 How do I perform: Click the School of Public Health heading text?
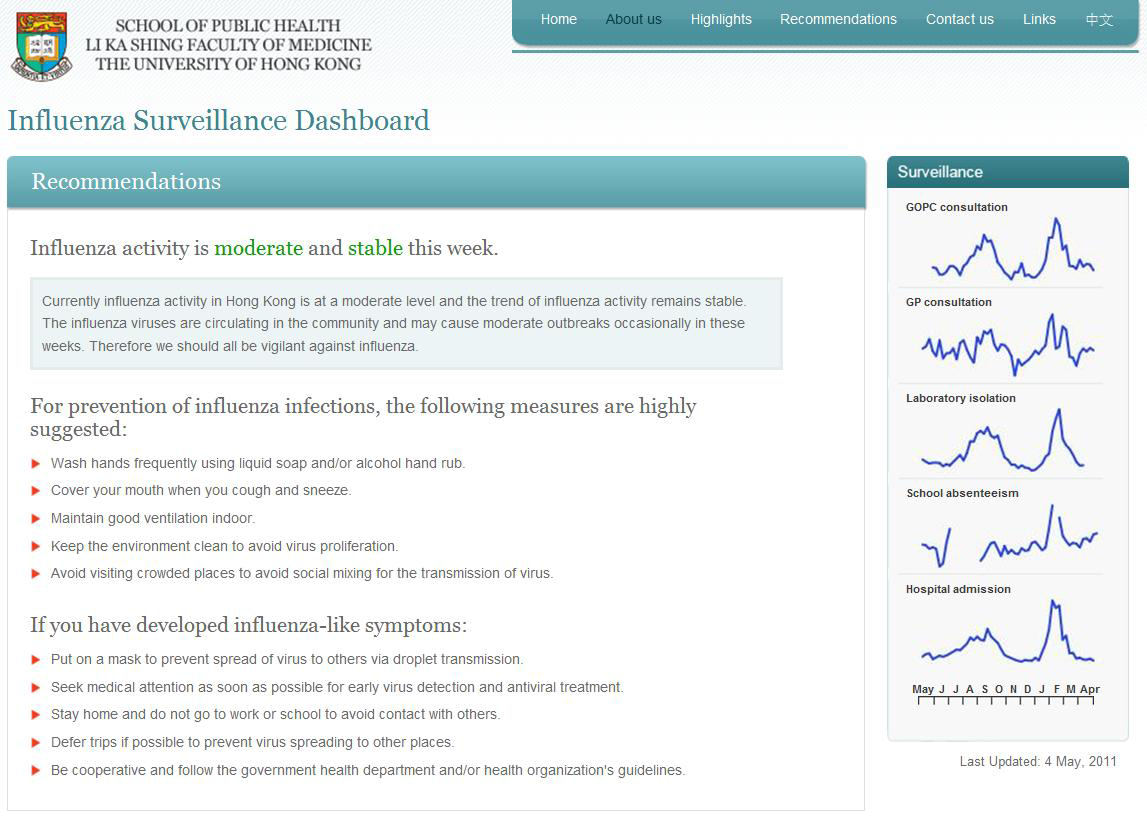tap(228, 26)
